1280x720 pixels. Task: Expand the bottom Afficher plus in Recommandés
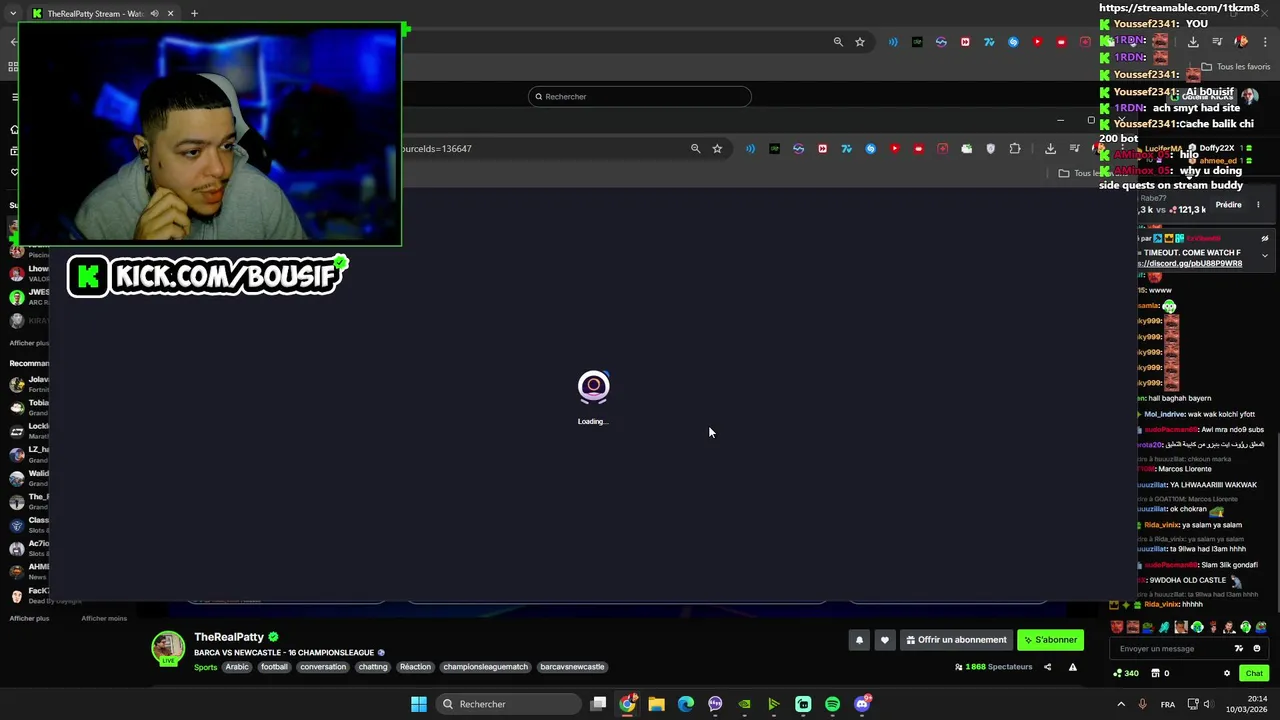(x=29, y=618)
